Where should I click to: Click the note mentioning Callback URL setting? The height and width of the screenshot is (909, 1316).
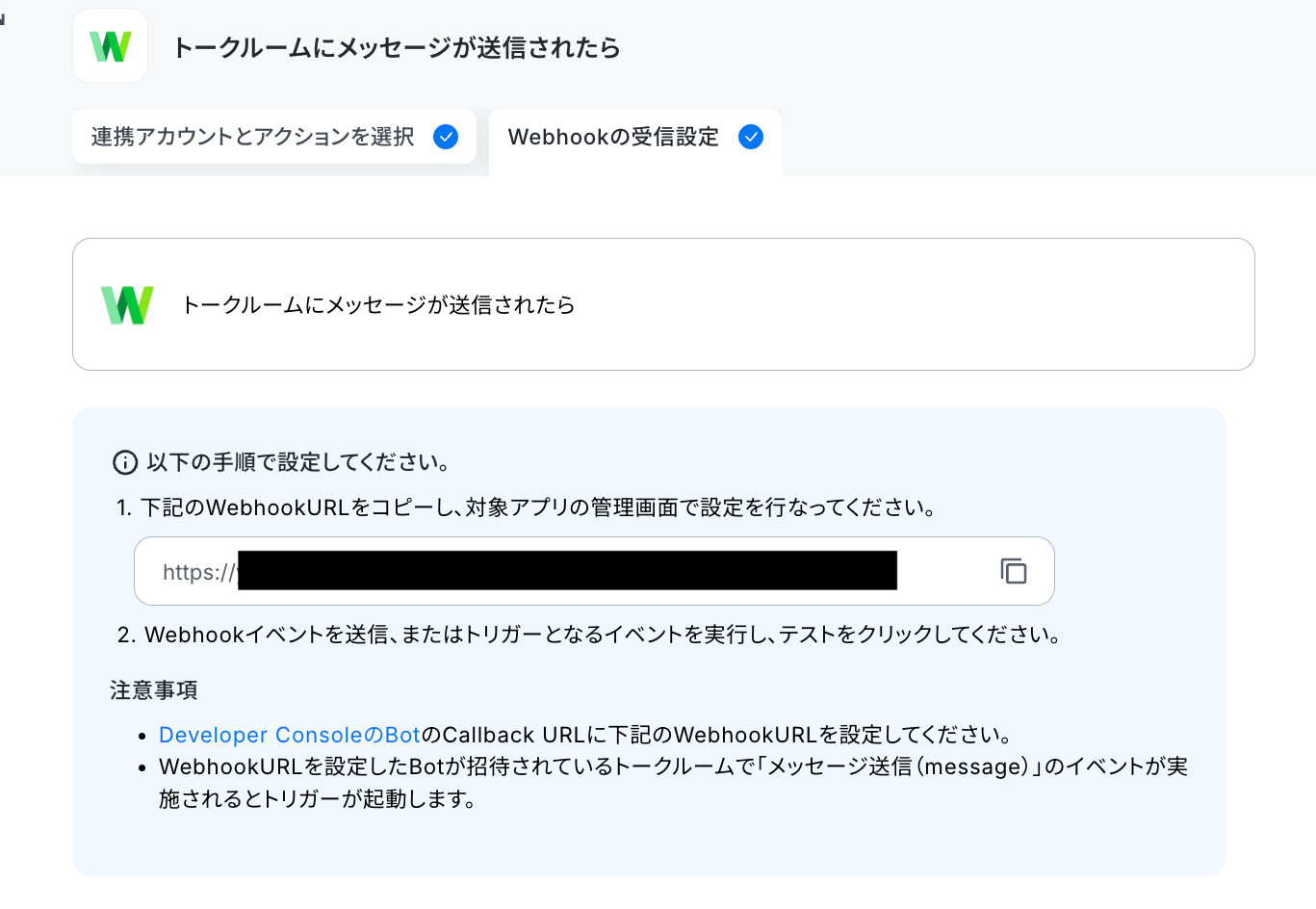tap(586, 735)
